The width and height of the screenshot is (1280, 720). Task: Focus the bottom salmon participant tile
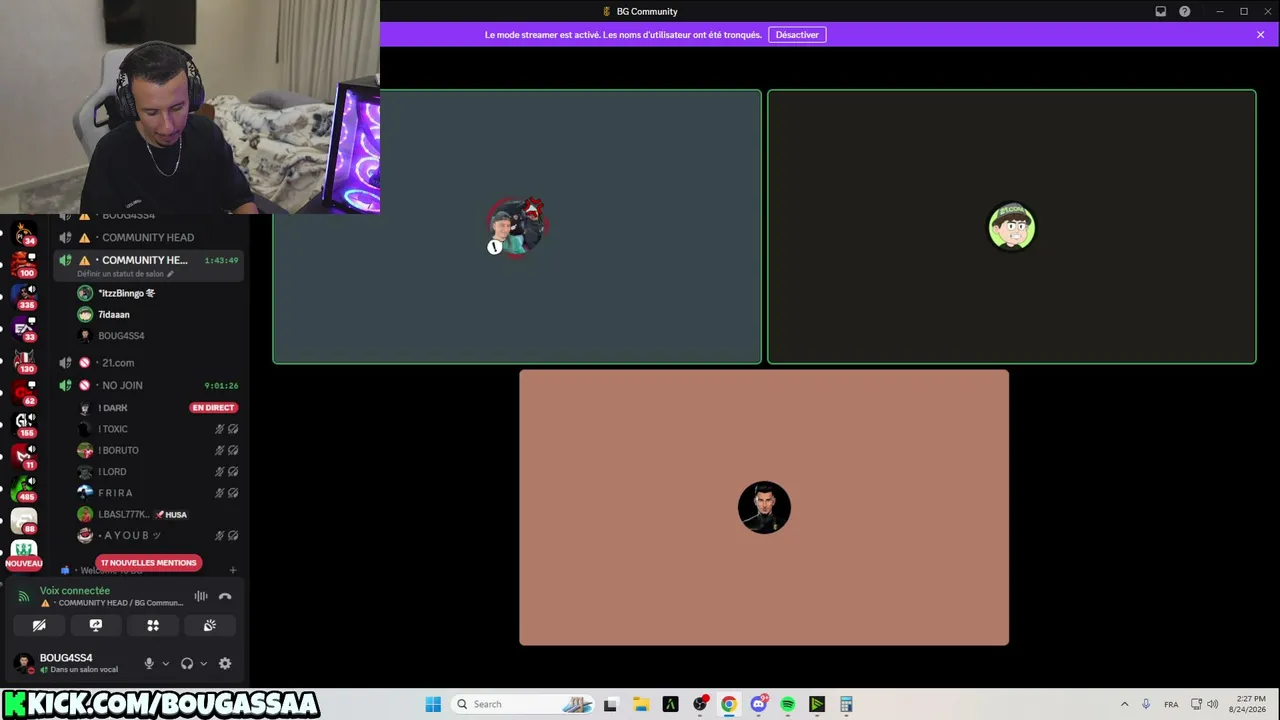click(764, 508)
